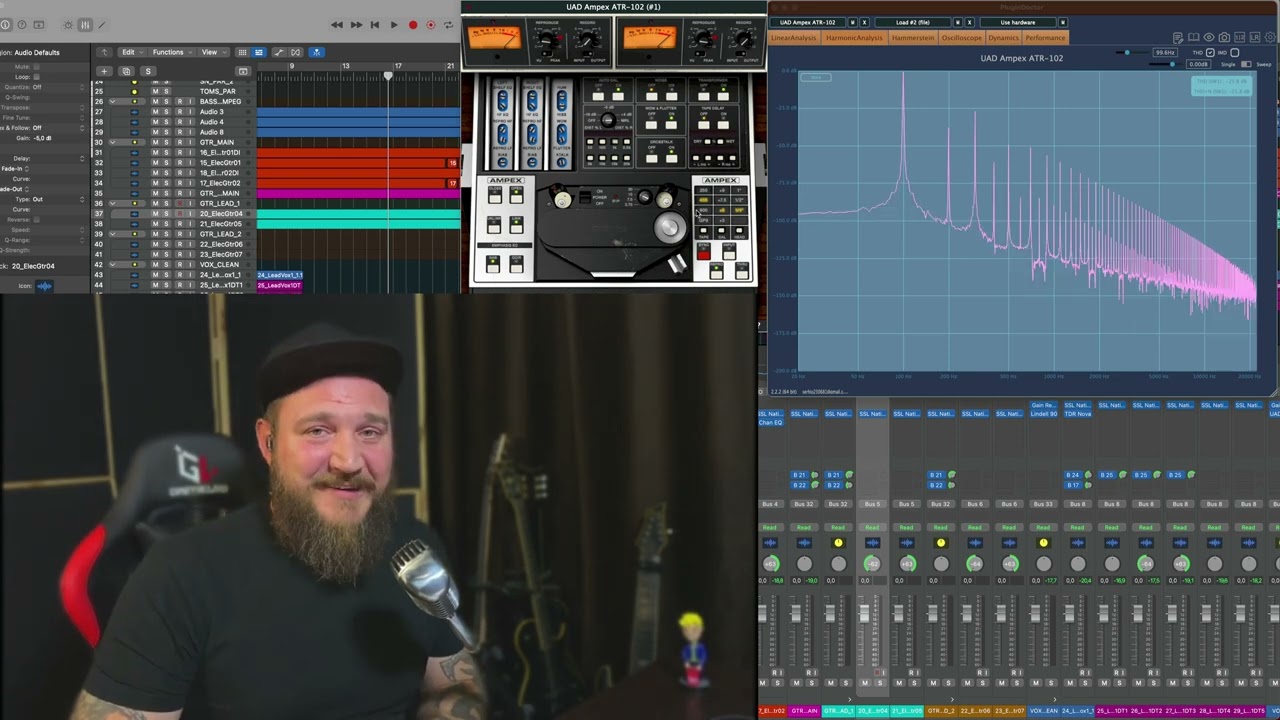The image size is (1280, 720).
Task: Toggle global Solo S button in track header
Action: coord(148,71)
